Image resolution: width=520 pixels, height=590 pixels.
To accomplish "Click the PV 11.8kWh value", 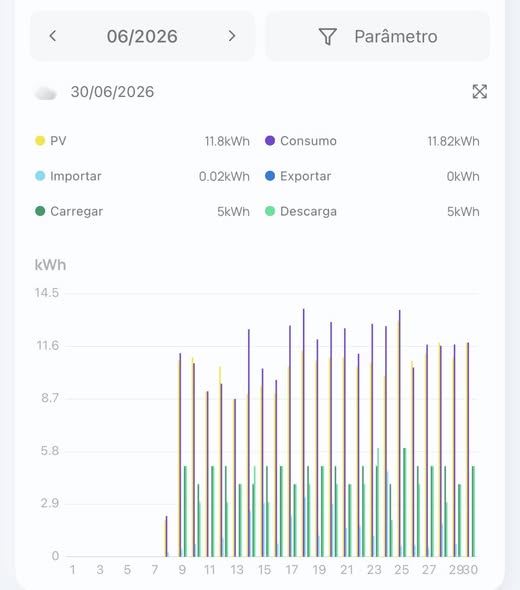I will [227, 141].
